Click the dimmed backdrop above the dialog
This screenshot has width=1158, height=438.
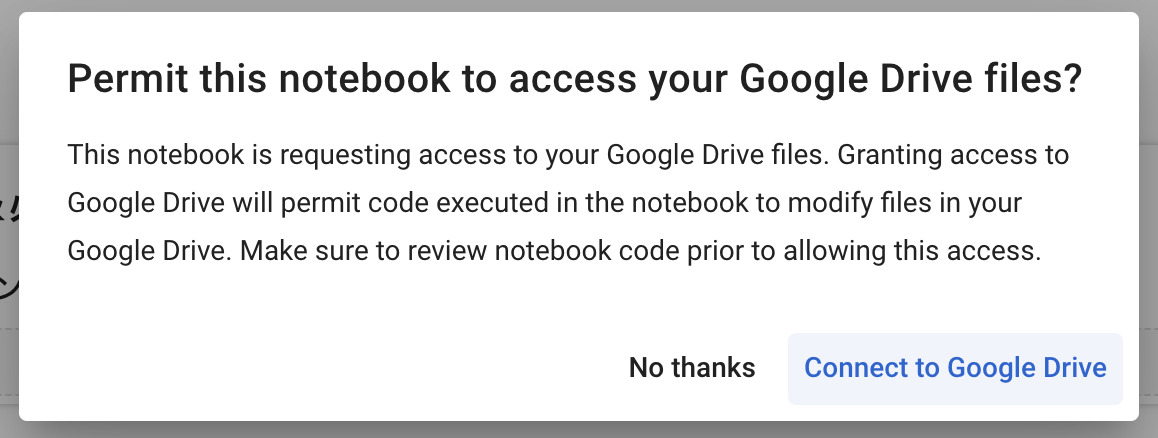click(579, 5)
